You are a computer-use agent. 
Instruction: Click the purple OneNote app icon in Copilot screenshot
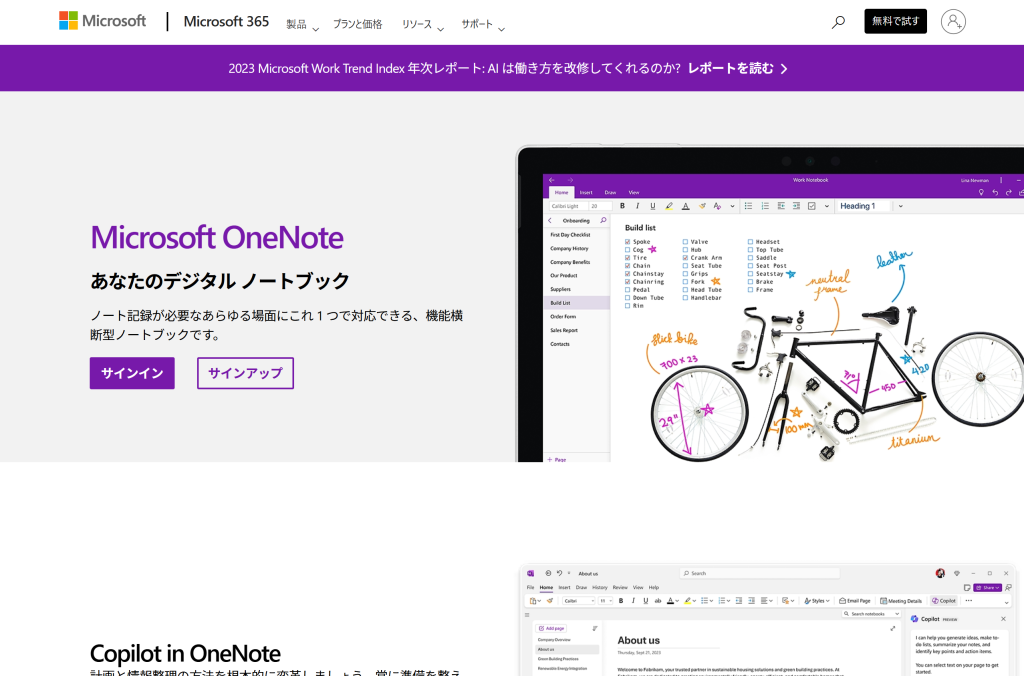531,573
